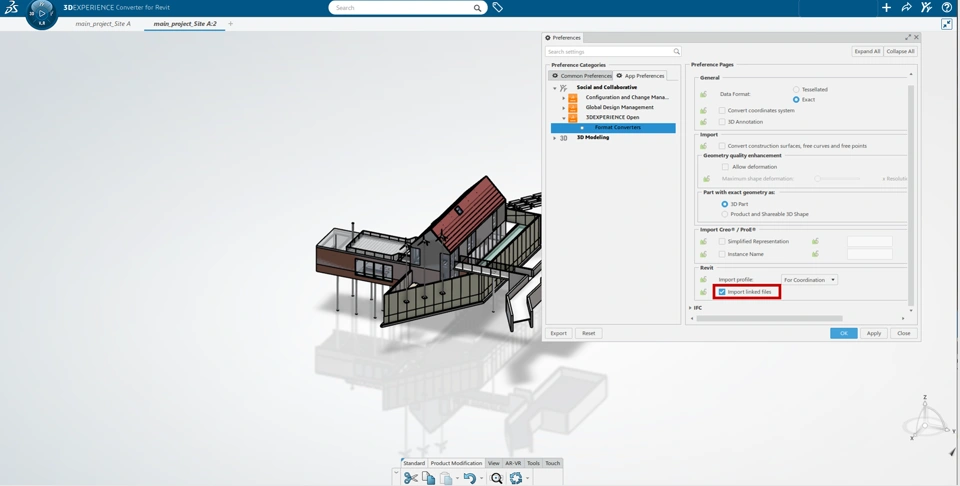
Task: Click the Export button
Action: (x=558, y=334)
